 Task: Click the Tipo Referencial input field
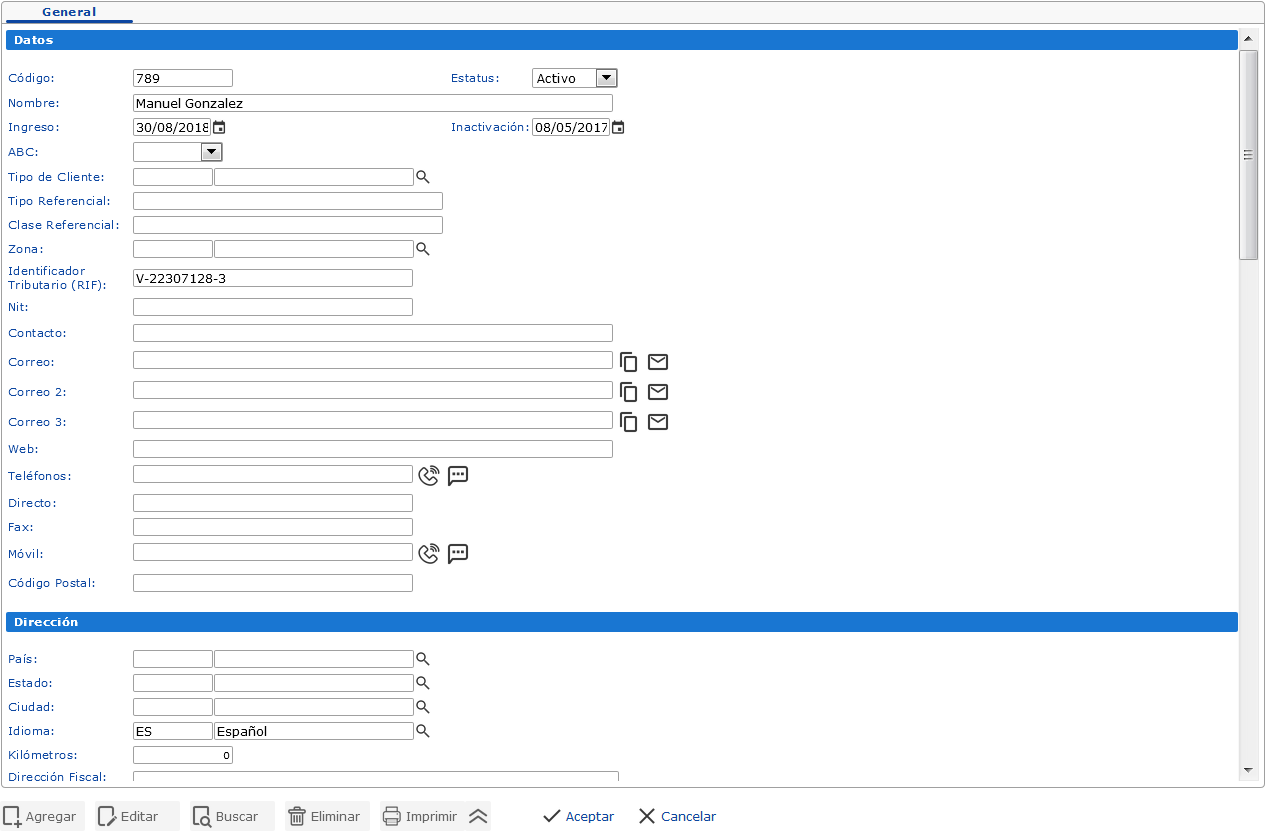[x=288, y=201]
